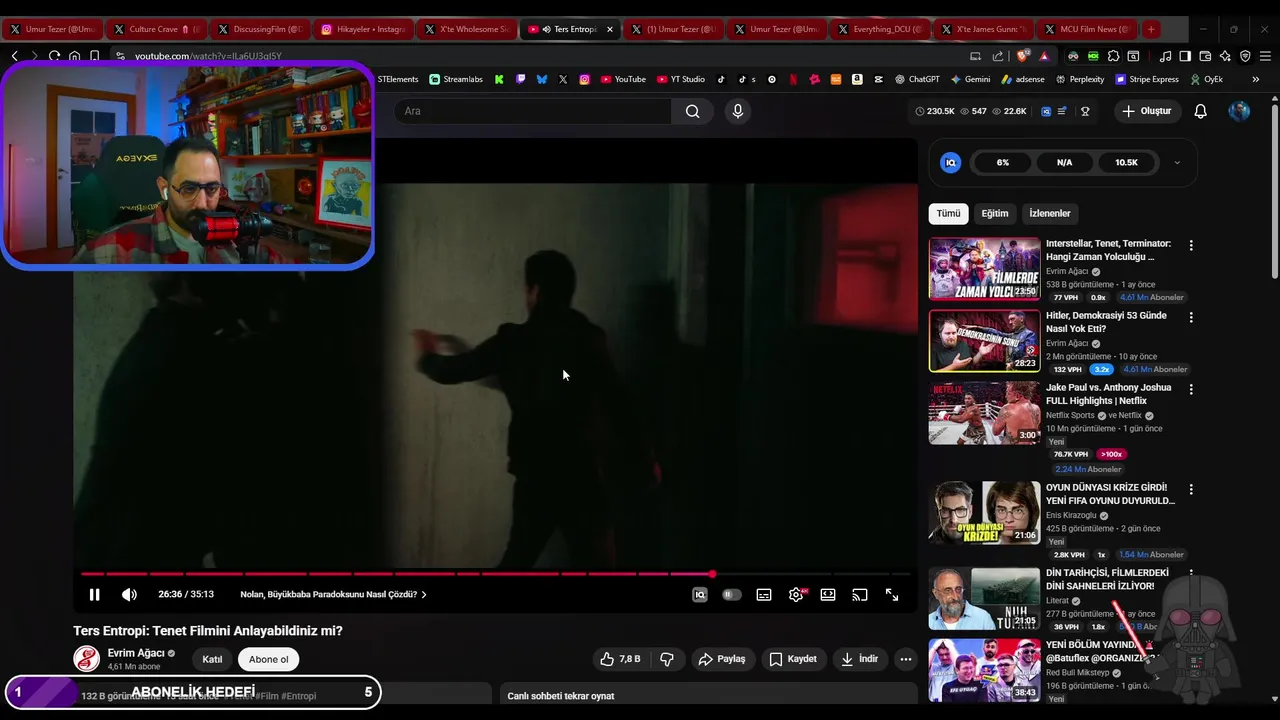Screen dimensions: 1280x720
Task: Open the Stripe Express bookmark
Action: click(x=1147, y=79)
